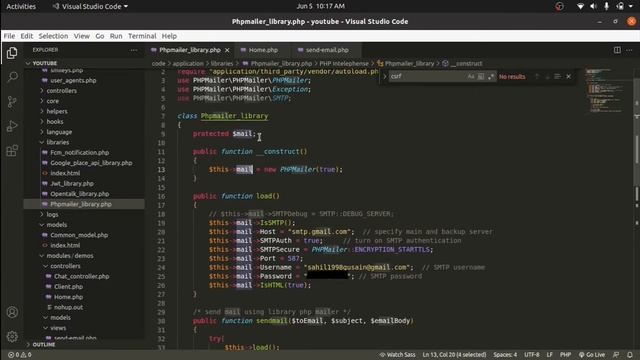Viewport: 640px width, 360px height.
Task: Click UTF-8 encoding in status bar
Action: pyautogui.click(x=531, y=355)
